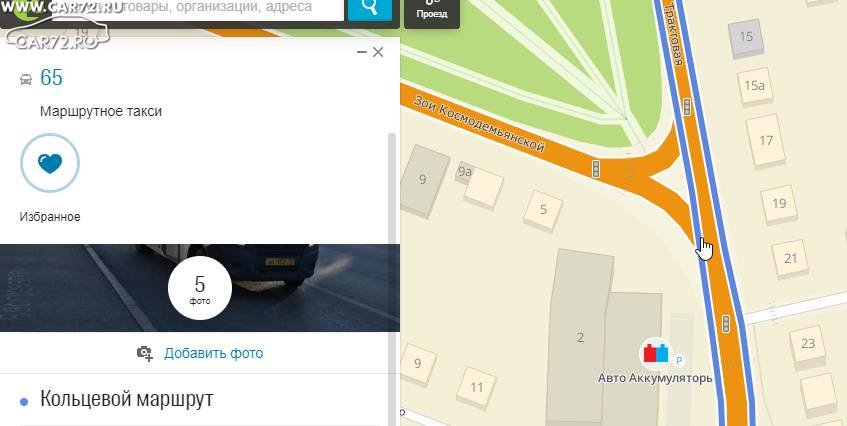The image size is (847, 426).
Task: Select the small building 9 beside building 11
Action: pyautogui.click(x=418, y=364)
